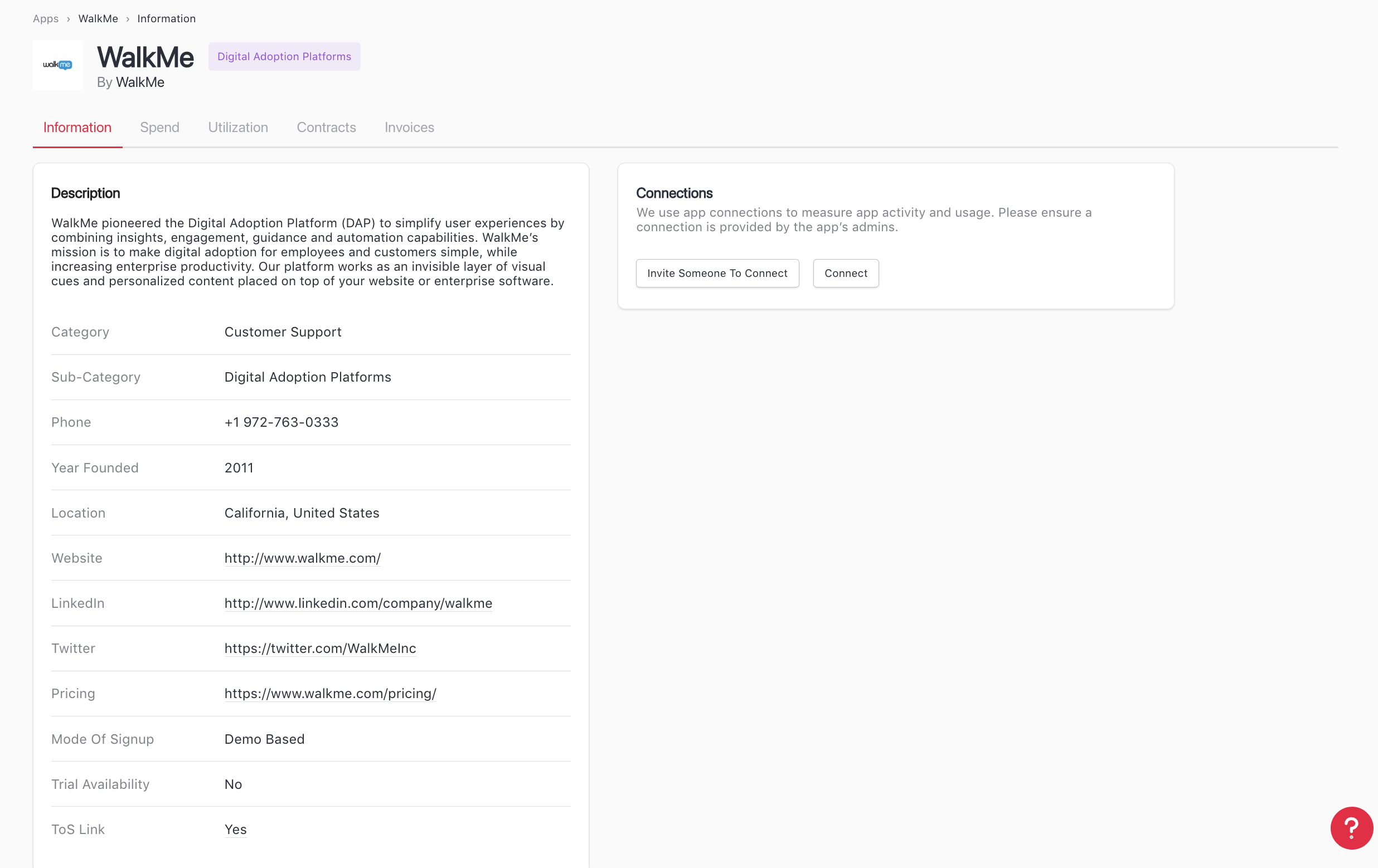The width and height of the screenshot is (1378, 868).
Task: Click Invite Someone To Connect button
Action: click(x=717, y=274)
